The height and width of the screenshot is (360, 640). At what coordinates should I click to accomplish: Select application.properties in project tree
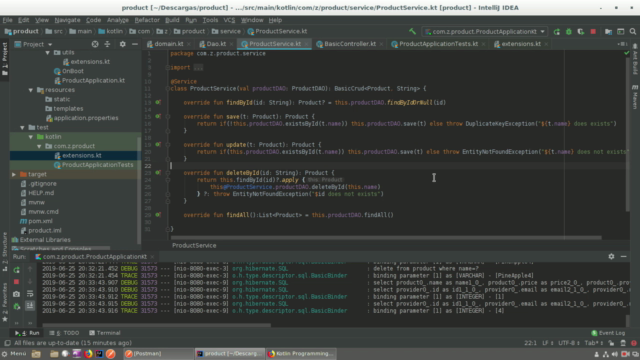point(82,118)
